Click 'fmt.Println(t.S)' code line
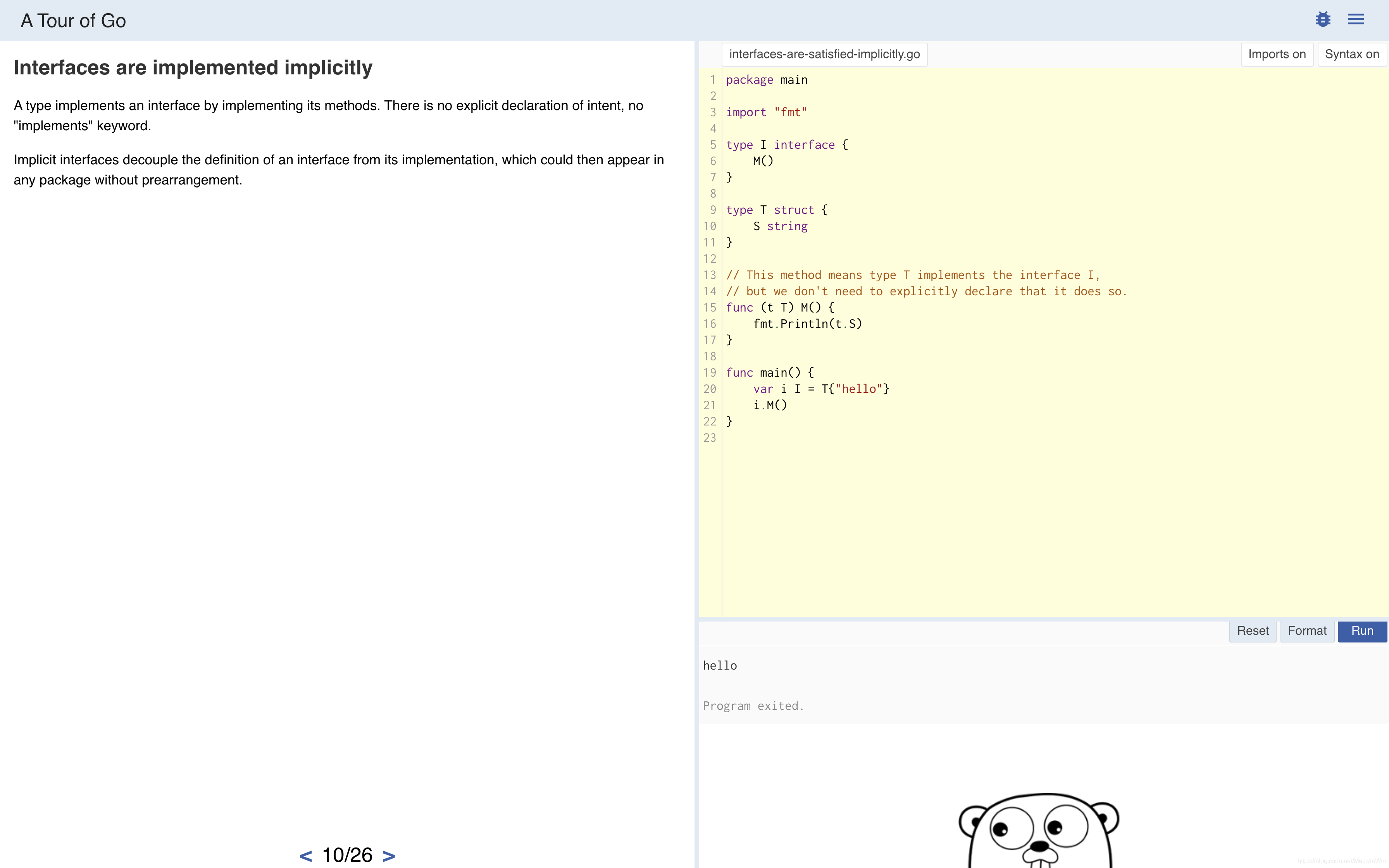The image size is (1389, 868). pos(808,324)
